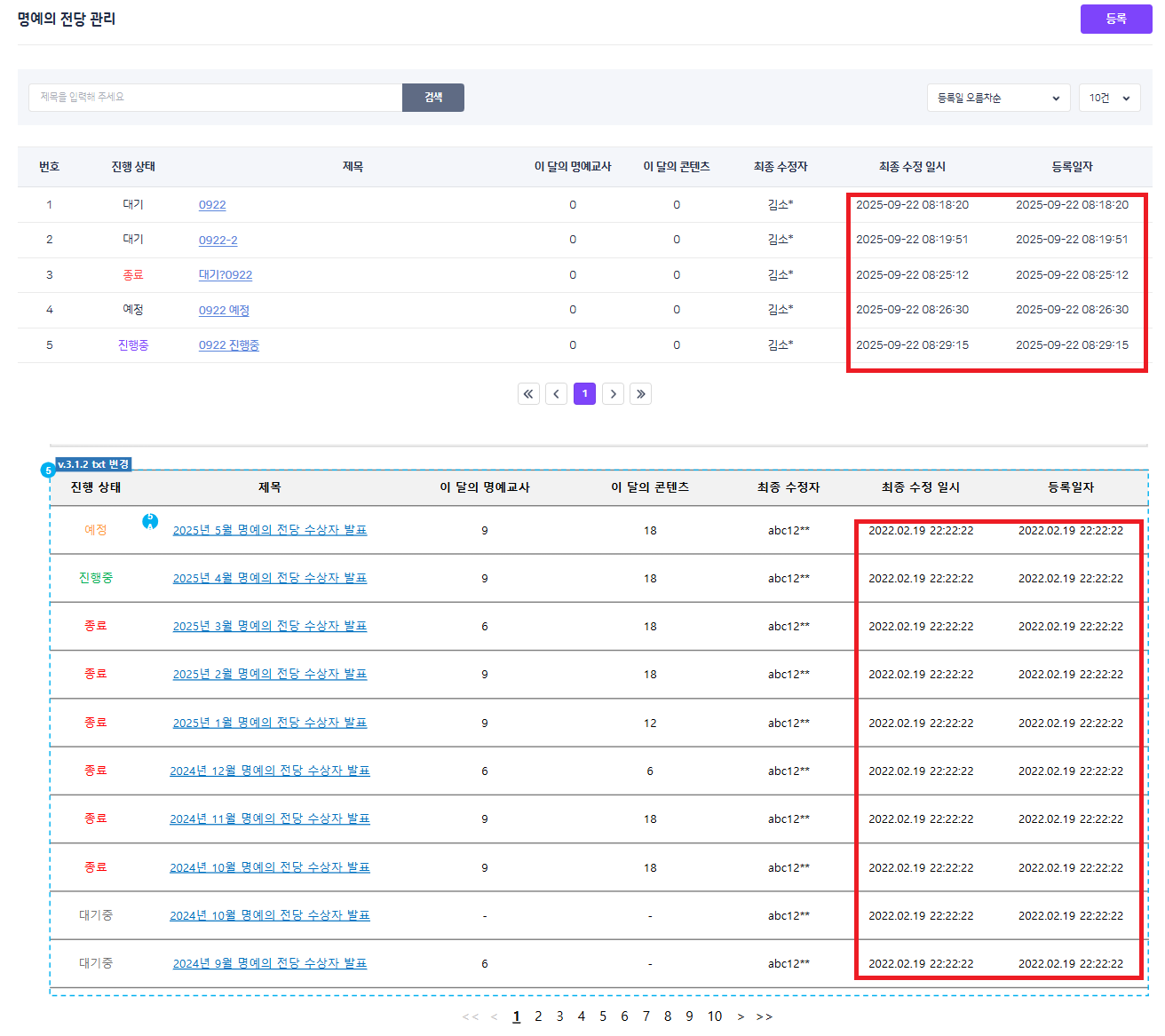
Task: Select highlighted page 1 in upper pagination
Action: [x=584, y=394]
